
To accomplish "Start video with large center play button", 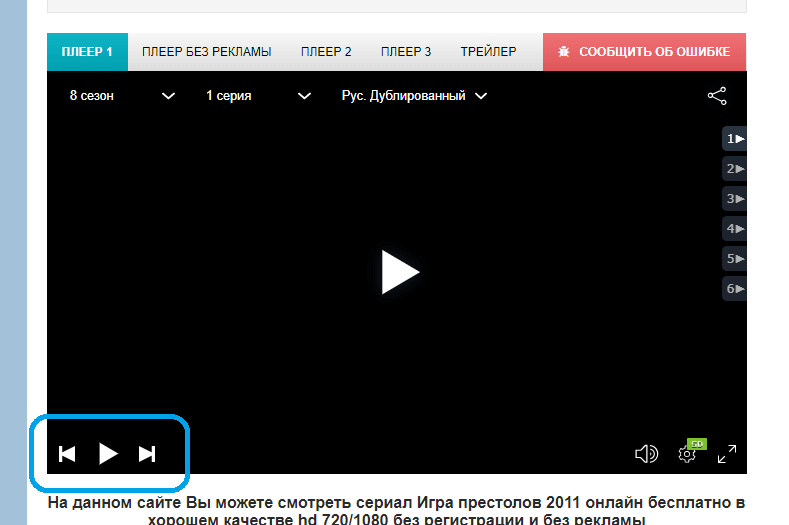I will [x=399, y=272].
